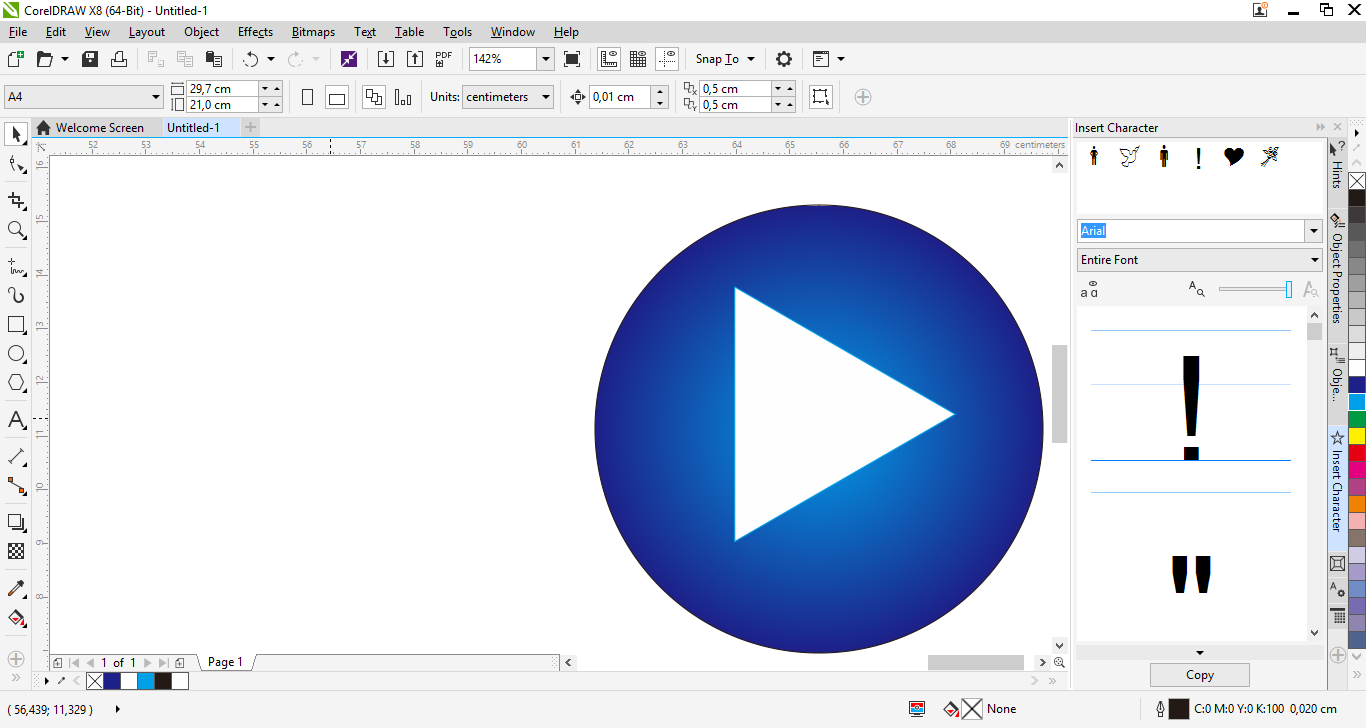Activate the Text tool

(x=16, y=420)
